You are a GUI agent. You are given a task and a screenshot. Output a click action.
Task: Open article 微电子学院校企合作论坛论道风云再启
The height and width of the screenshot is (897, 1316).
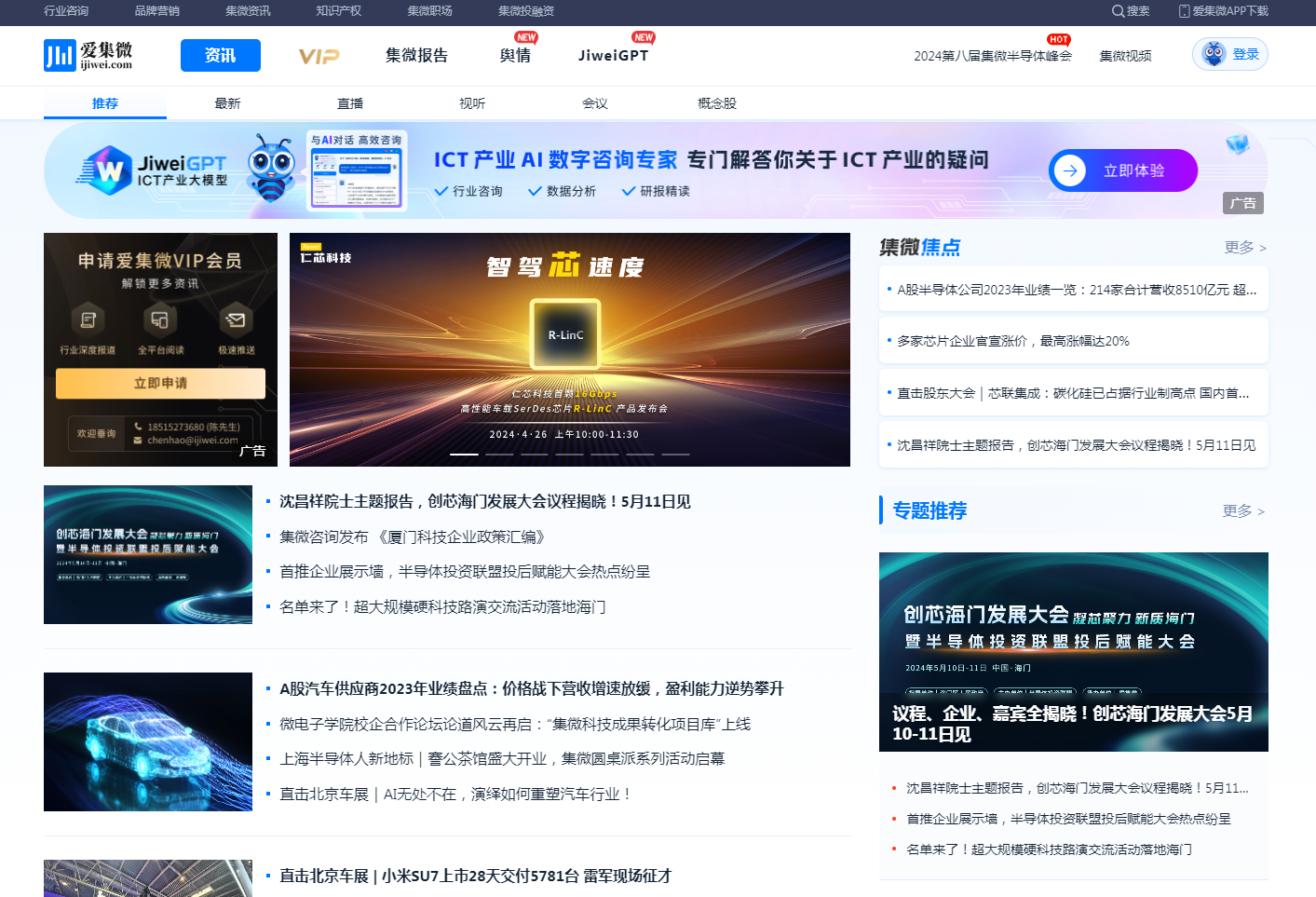click(x=515, y=724)
